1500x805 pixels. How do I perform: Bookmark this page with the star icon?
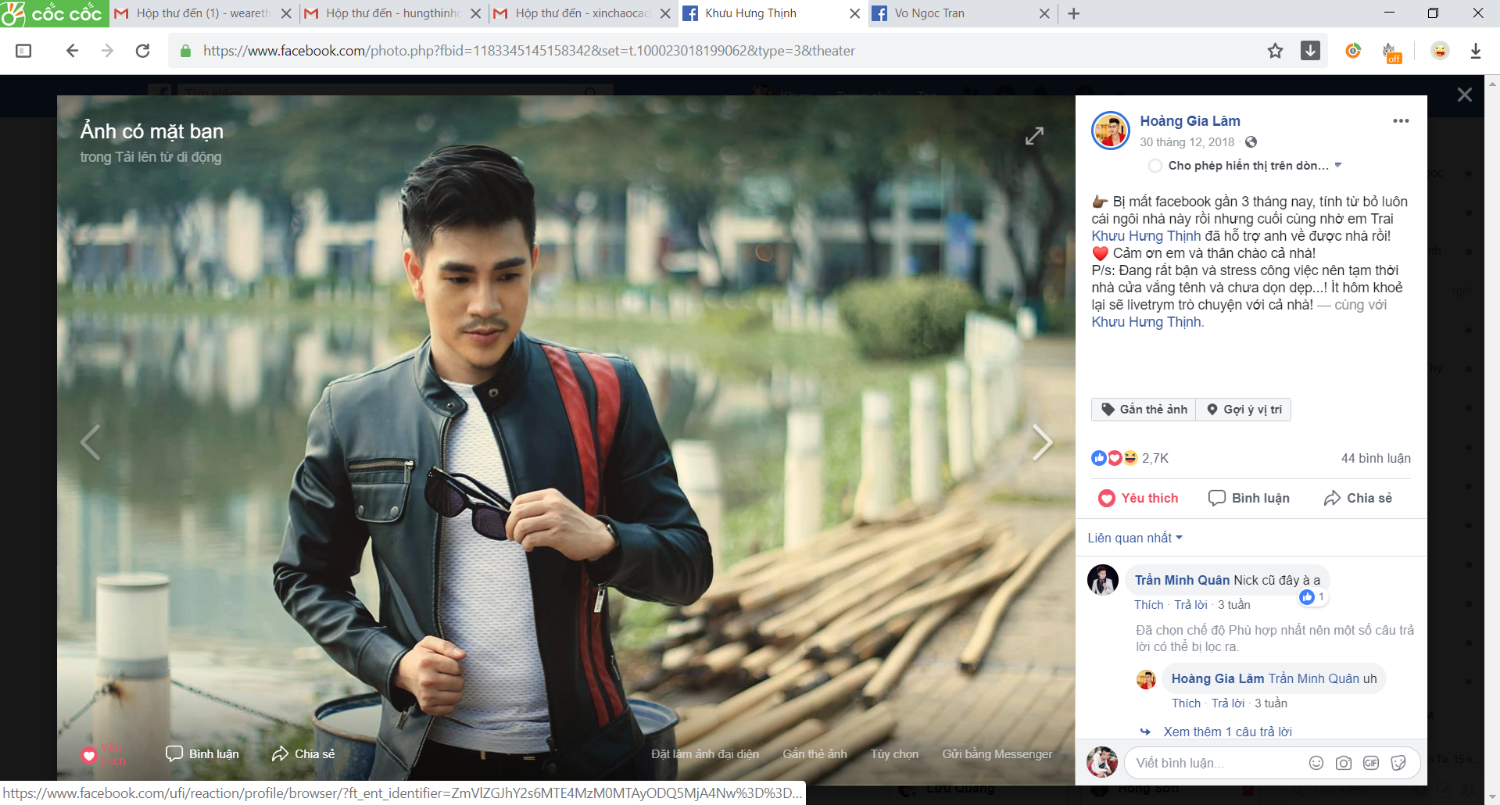(1275, 51)
